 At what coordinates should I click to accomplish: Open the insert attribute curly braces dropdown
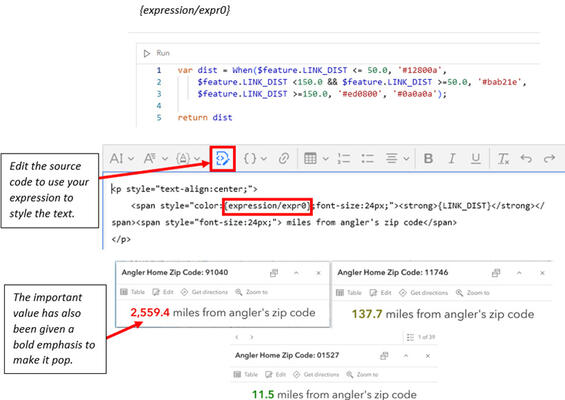[x=255, y=159]
